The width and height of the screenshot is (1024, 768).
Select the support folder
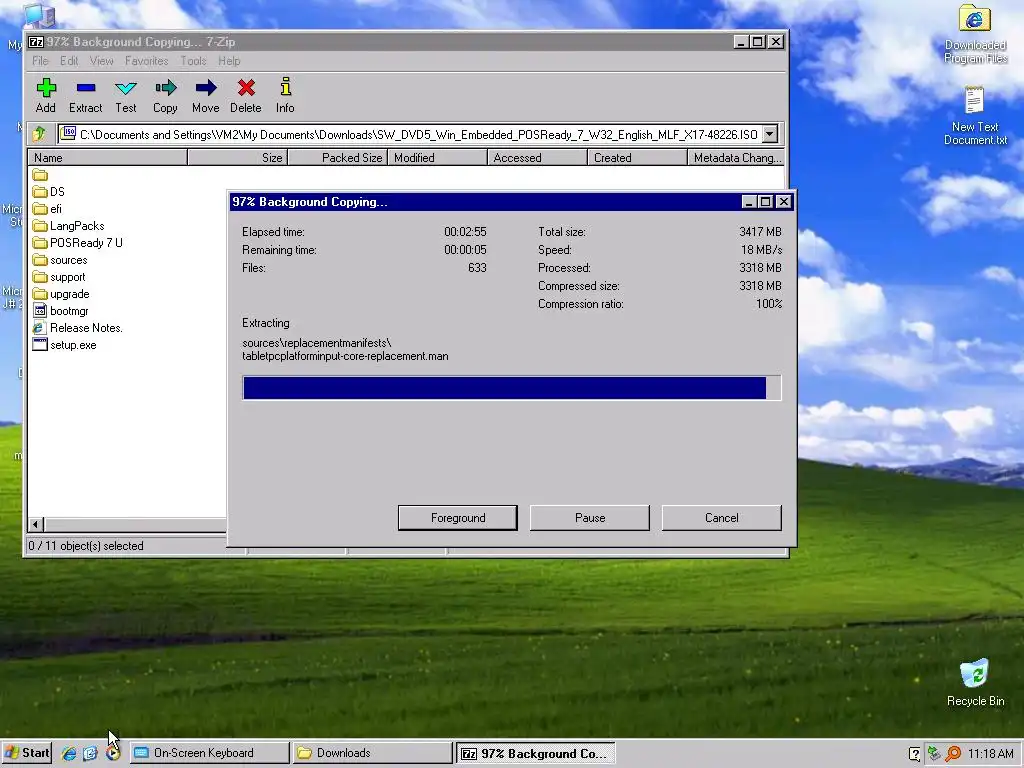click(59, 277)
